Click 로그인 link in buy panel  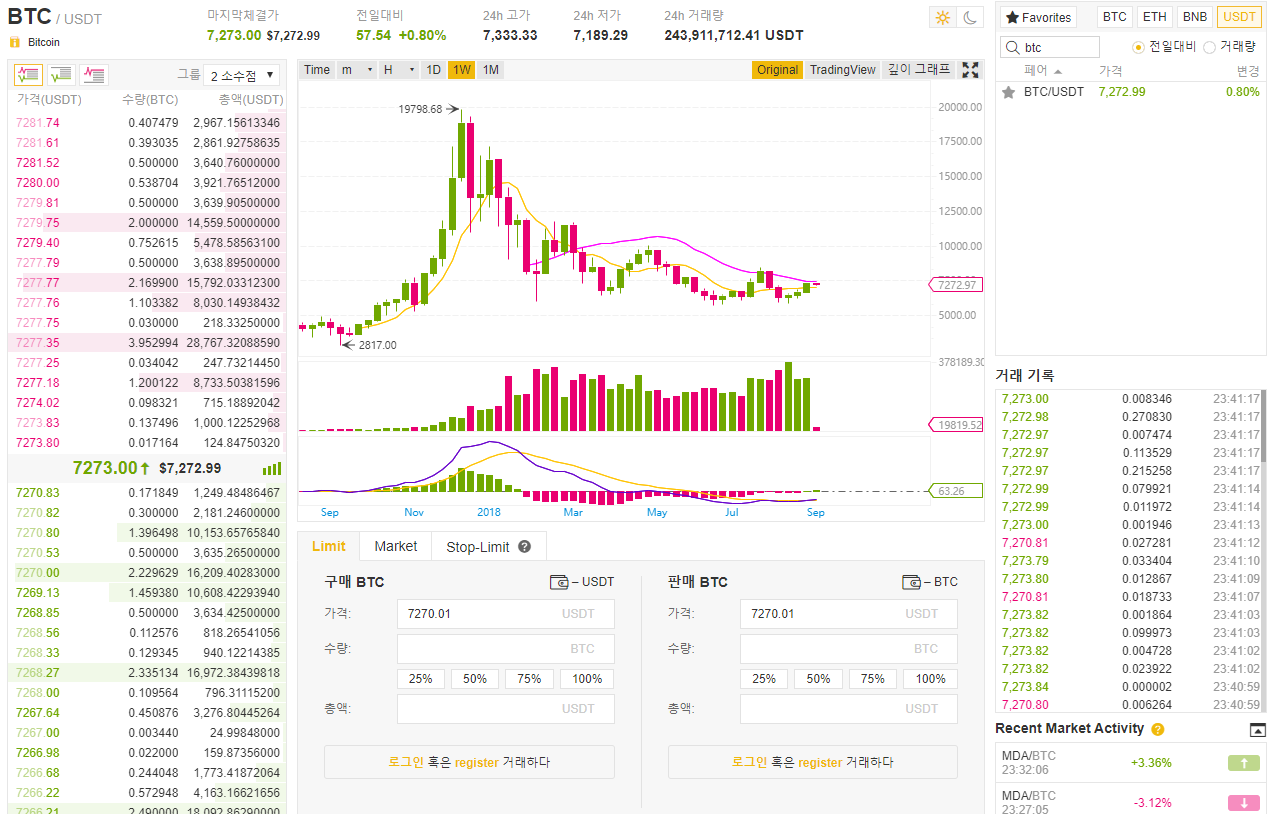coord(406,762)
